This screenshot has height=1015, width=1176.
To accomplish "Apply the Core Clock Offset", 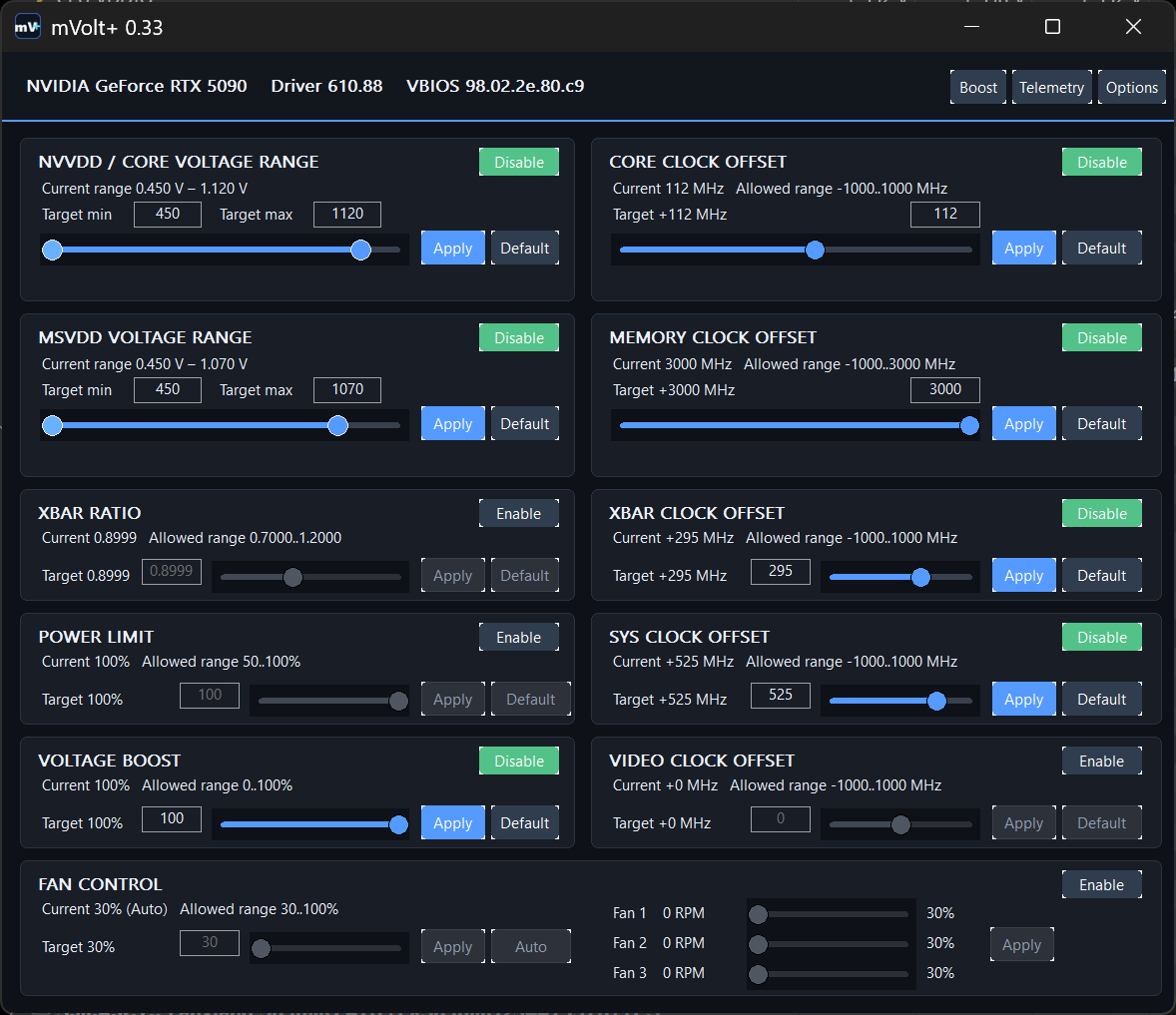I will (x=1023, y=249).
